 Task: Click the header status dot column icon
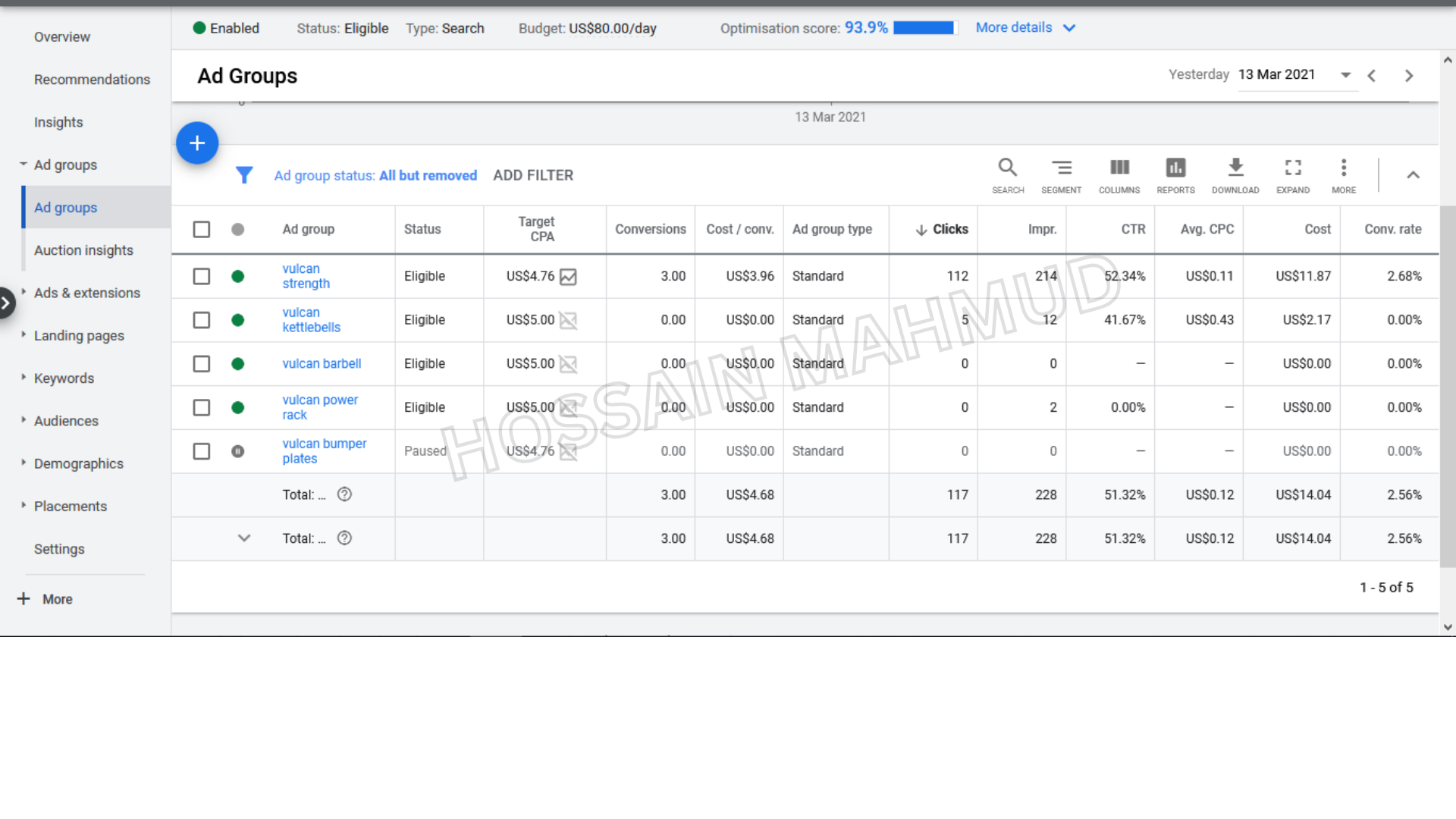238,229
